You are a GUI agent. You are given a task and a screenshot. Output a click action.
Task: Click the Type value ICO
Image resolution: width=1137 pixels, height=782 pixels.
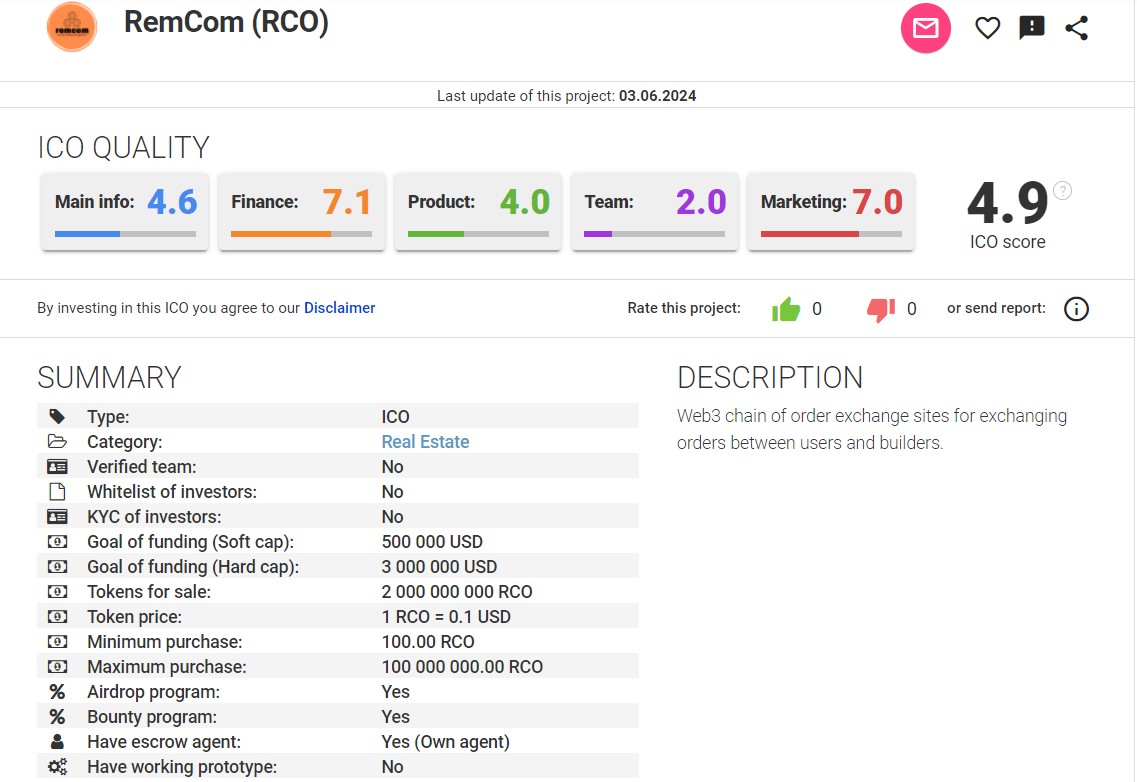pyautogui.click(x=395, y=417)
